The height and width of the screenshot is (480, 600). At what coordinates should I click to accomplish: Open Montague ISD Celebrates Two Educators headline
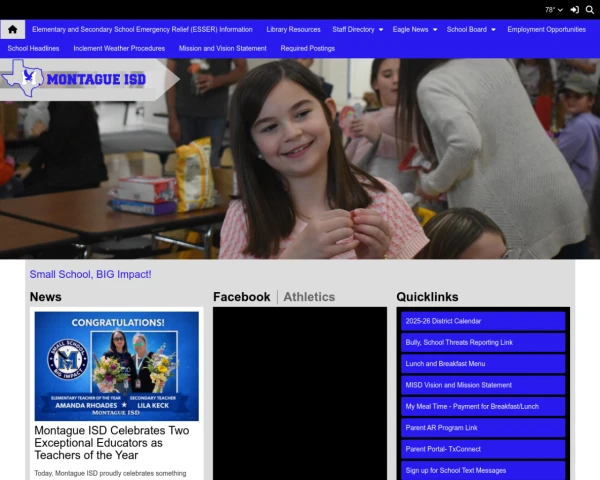pyautogui.click(x=112, y=443)
